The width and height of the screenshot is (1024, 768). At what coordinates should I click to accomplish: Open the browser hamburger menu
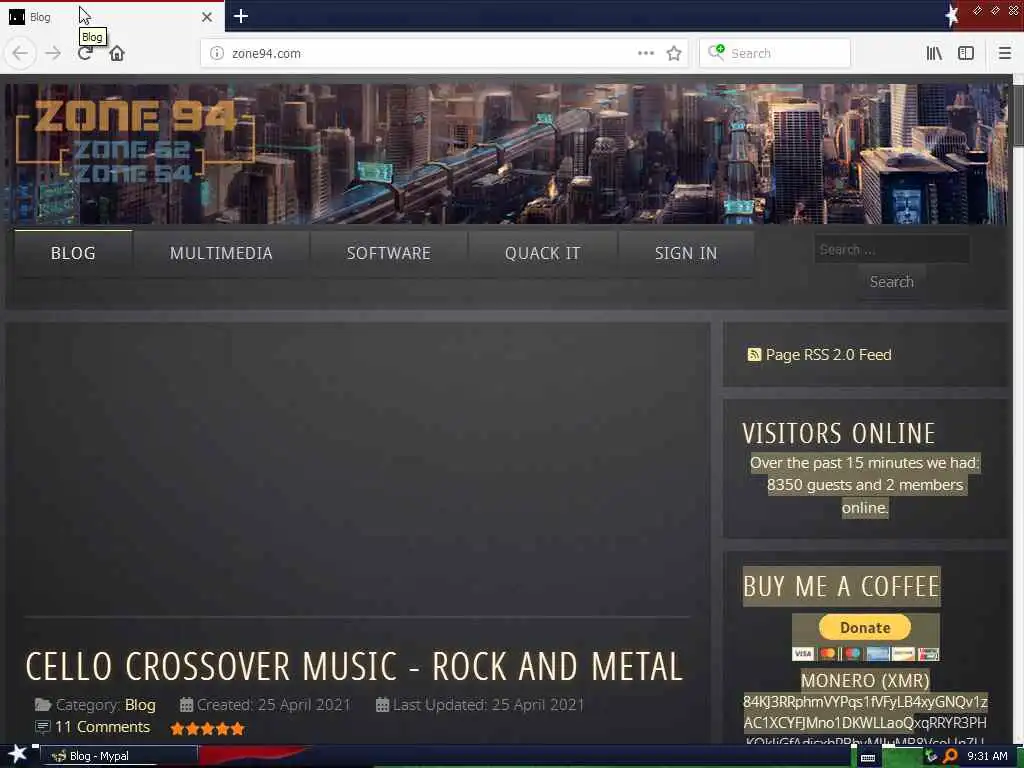1004,53
